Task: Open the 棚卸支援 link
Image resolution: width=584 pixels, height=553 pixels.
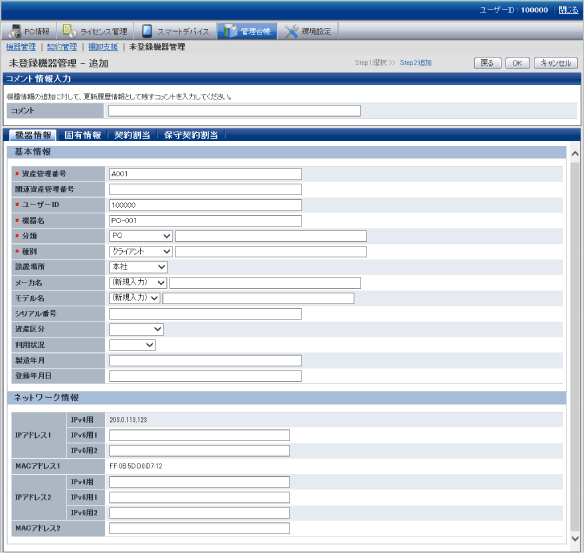Action: 103,47
